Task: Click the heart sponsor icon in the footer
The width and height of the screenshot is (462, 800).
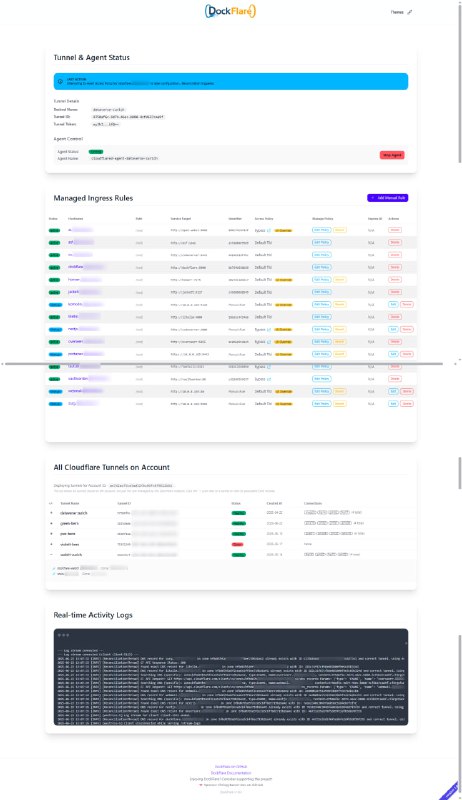Action: (201, 785)
